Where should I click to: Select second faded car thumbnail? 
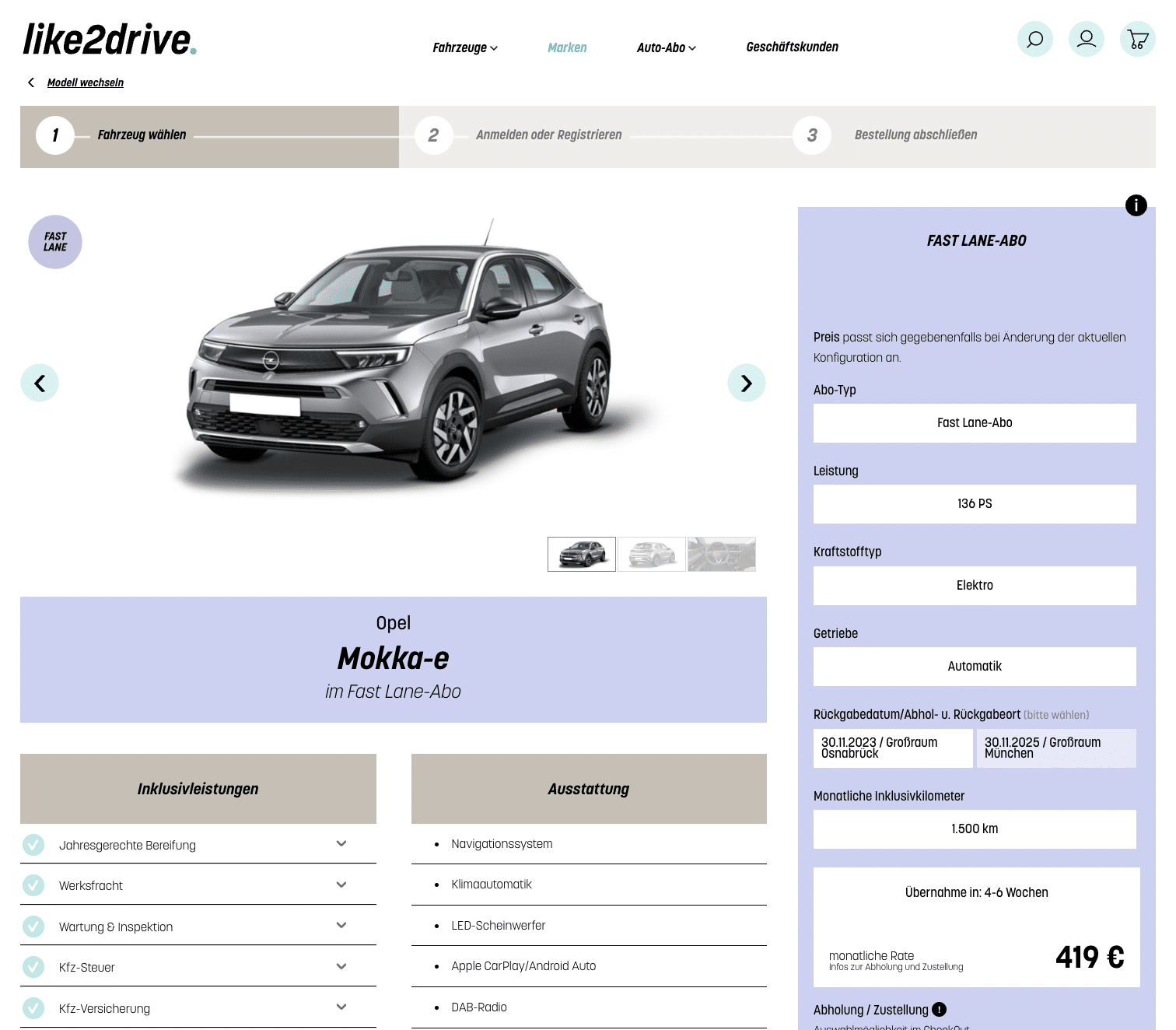652,554
